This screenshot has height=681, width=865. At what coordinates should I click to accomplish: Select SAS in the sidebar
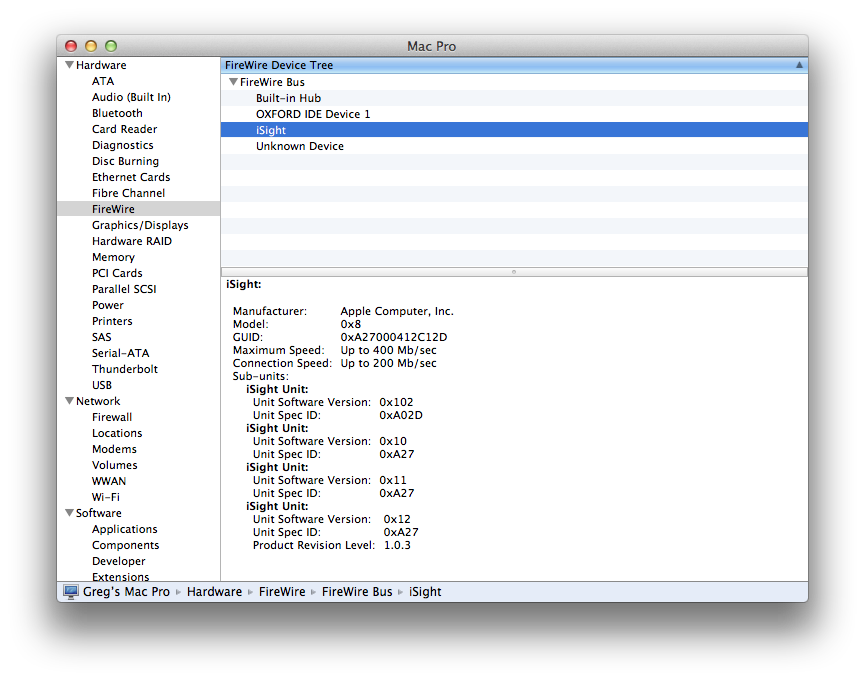coord(102,337)
